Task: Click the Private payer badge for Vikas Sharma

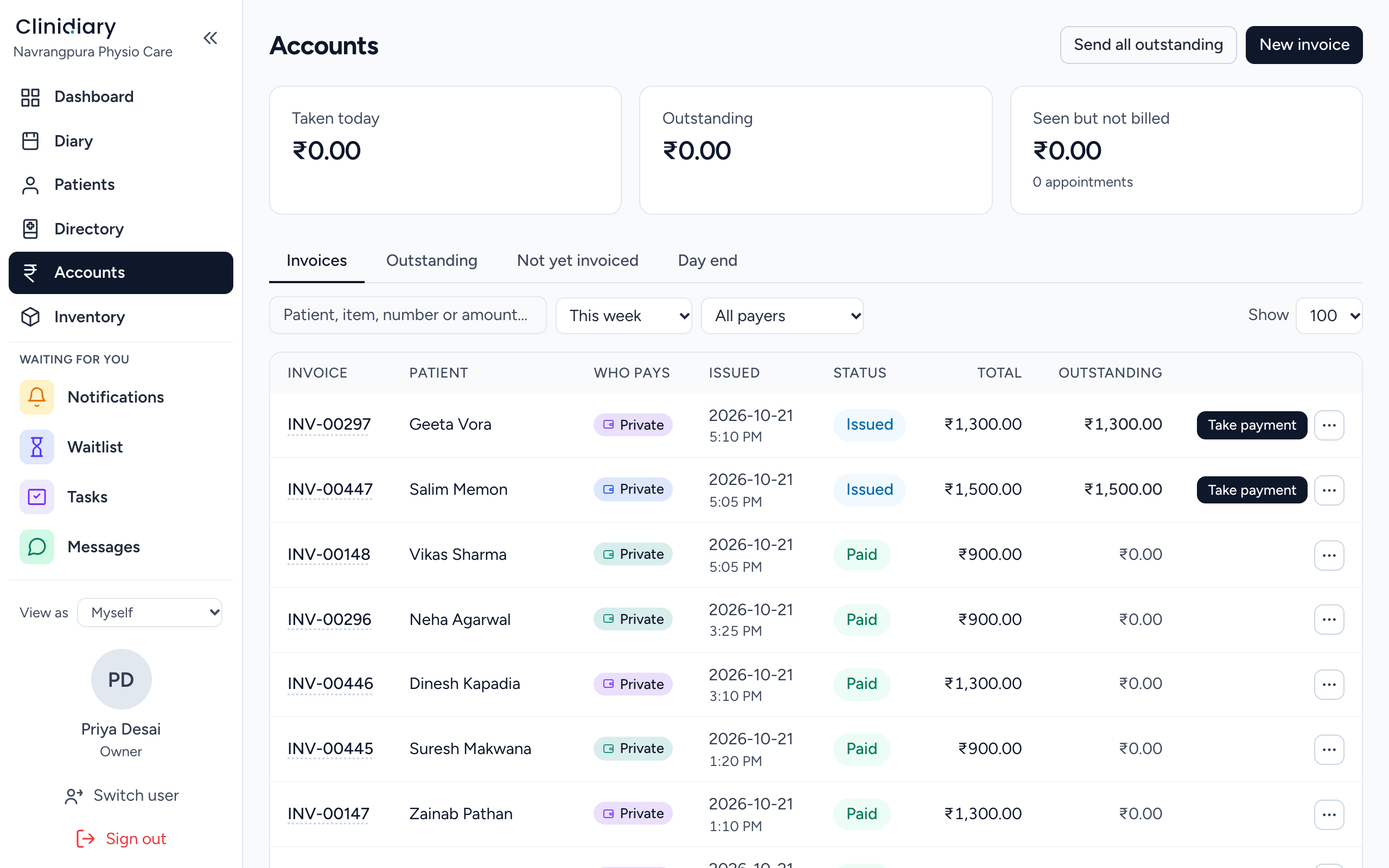Action: [633, 554]
